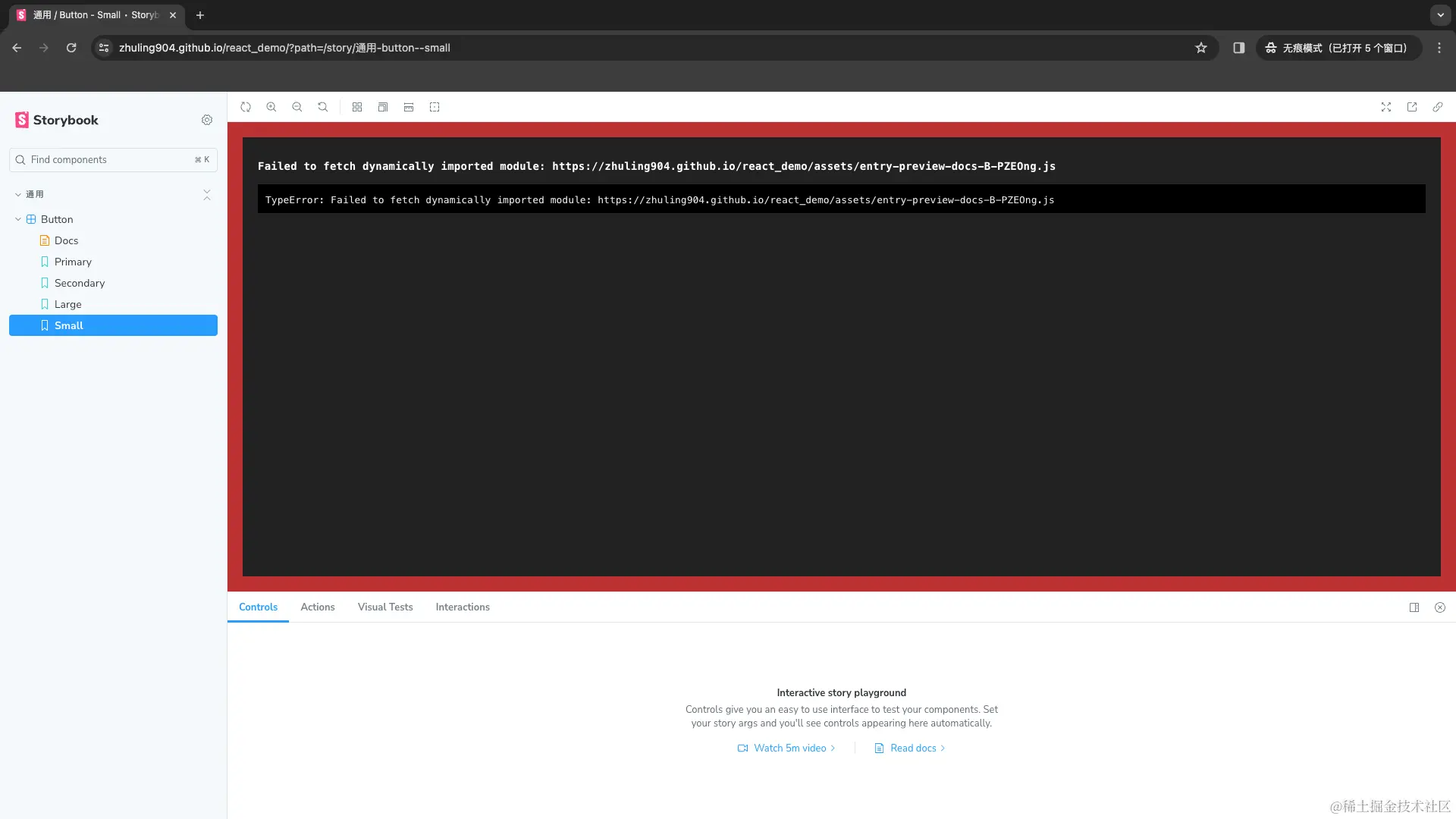
Task: Toggle browser split-screen side panel
Action: click(x=1238, y=47)
